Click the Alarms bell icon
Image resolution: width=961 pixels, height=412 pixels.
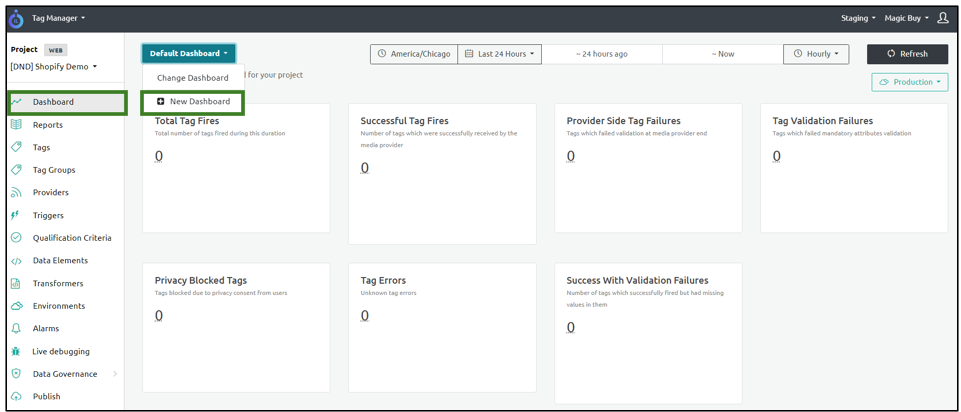point(16,328)
